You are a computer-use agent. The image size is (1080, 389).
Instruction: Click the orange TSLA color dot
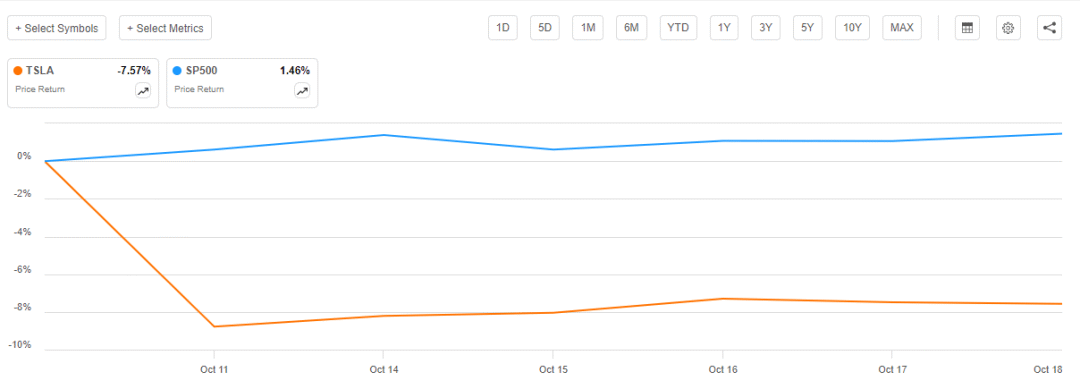(18, 70)
